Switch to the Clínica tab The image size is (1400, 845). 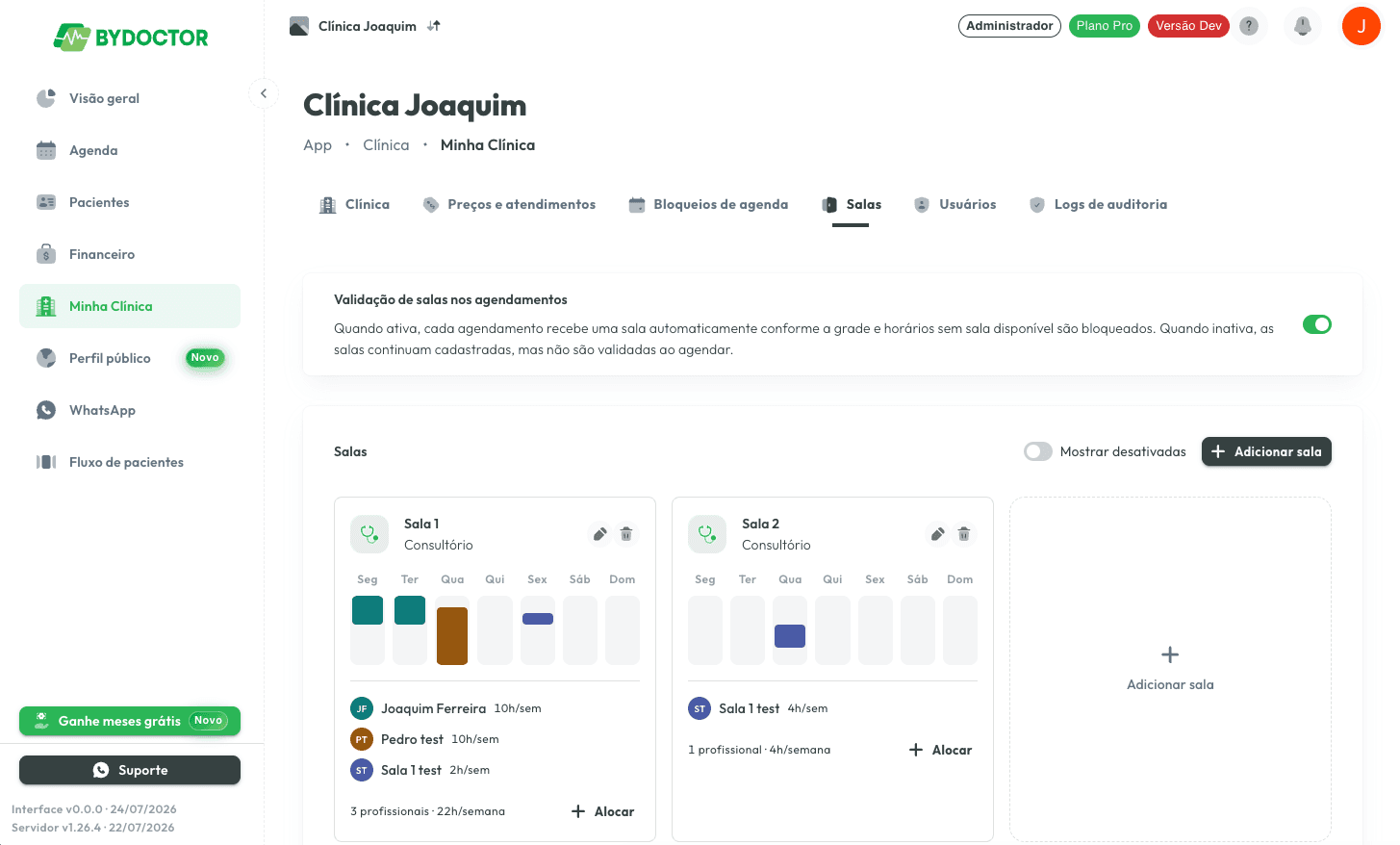[x=354, y=204]
